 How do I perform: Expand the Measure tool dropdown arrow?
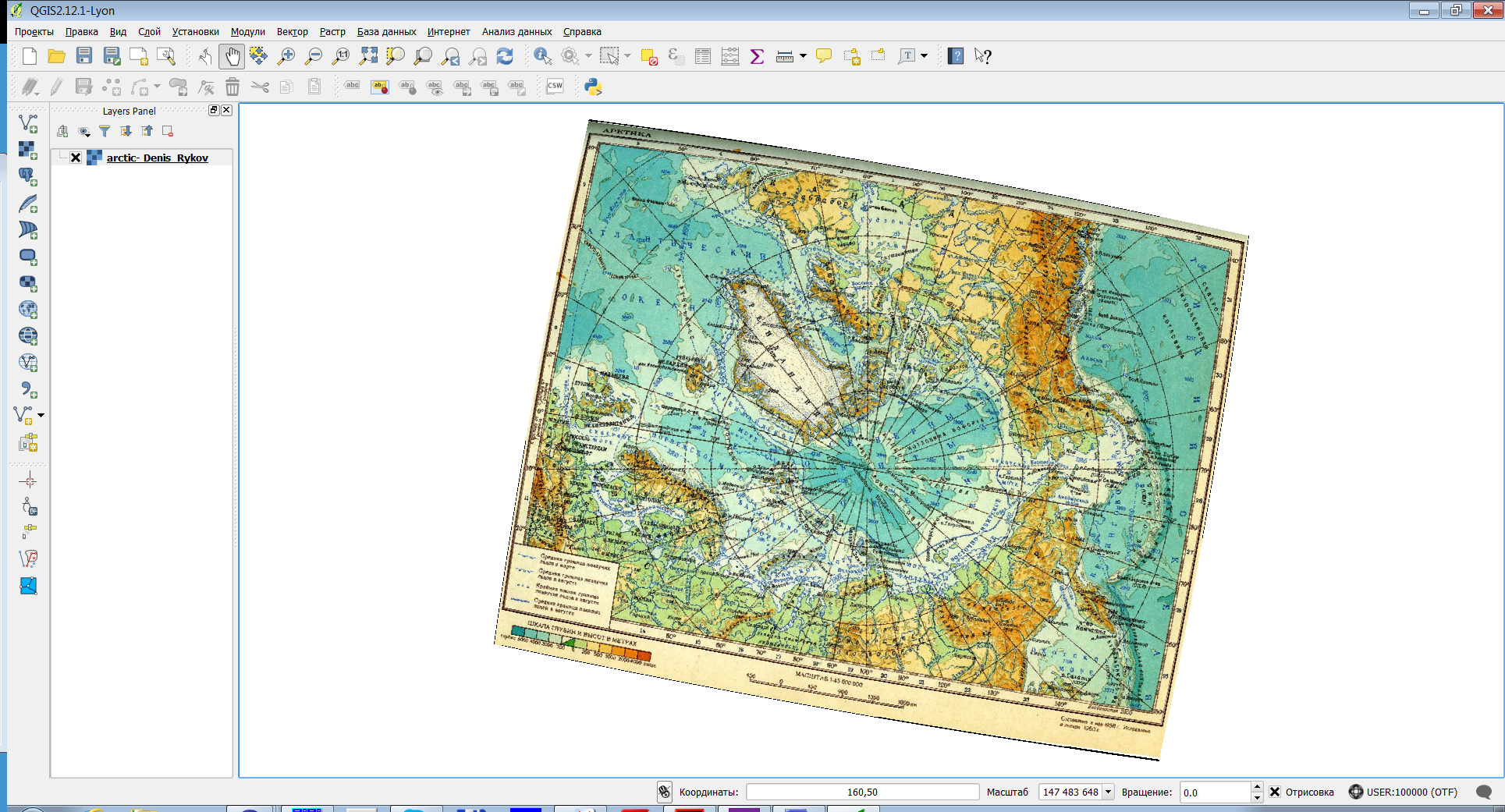click(x=803, y=56)
